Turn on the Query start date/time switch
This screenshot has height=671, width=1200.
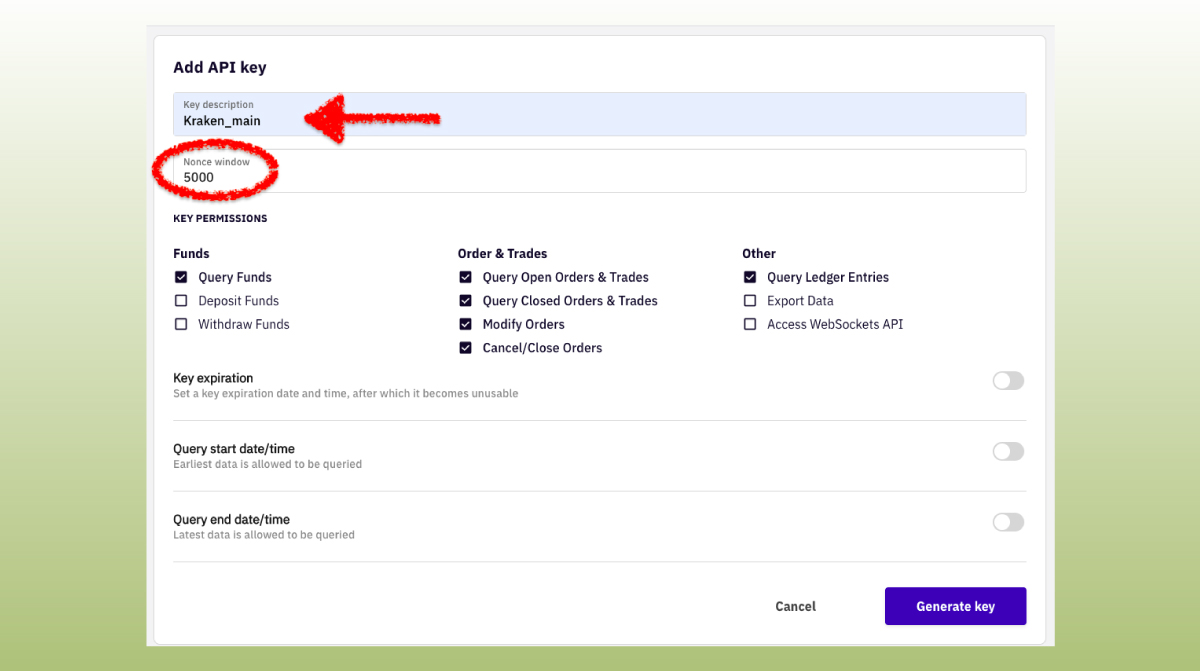click(x=1008, y=451)
